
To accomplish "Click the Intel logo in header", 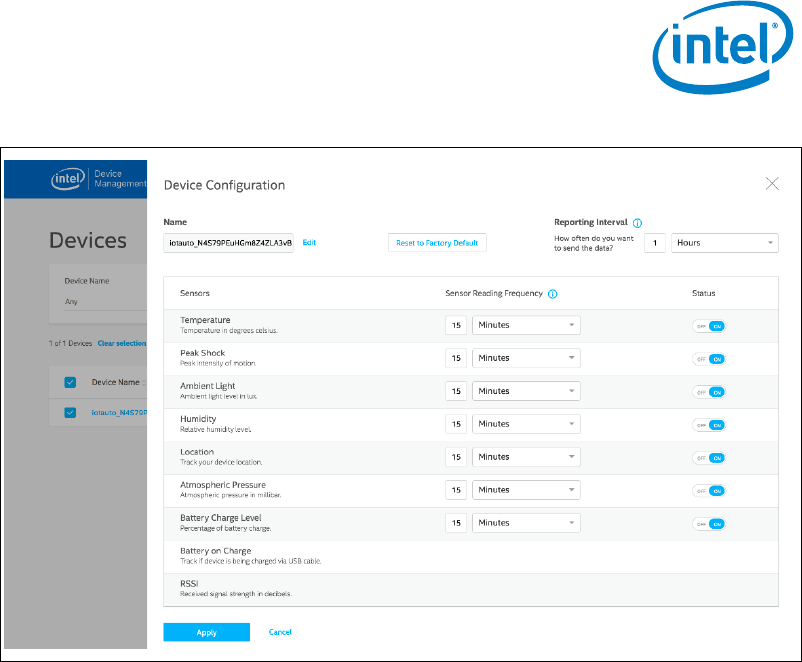I will point(66,180).
